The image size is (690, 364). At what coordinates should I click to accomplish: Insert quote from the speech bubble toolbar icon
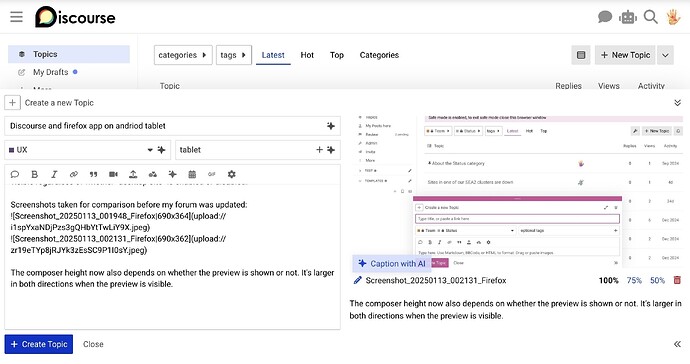click(x=15, y=174)
